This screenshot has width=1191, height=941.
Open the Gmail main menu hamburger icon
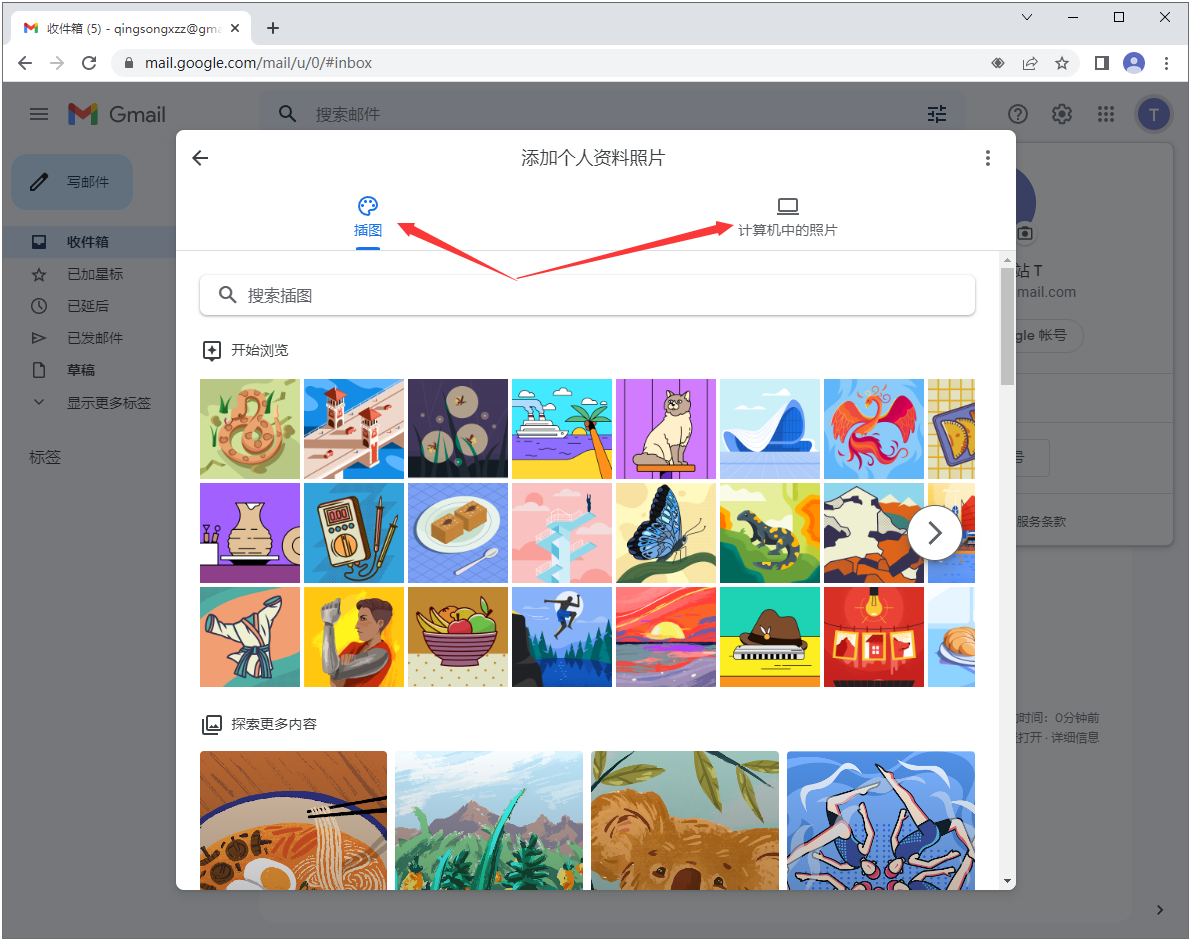[x=39, y=115]
